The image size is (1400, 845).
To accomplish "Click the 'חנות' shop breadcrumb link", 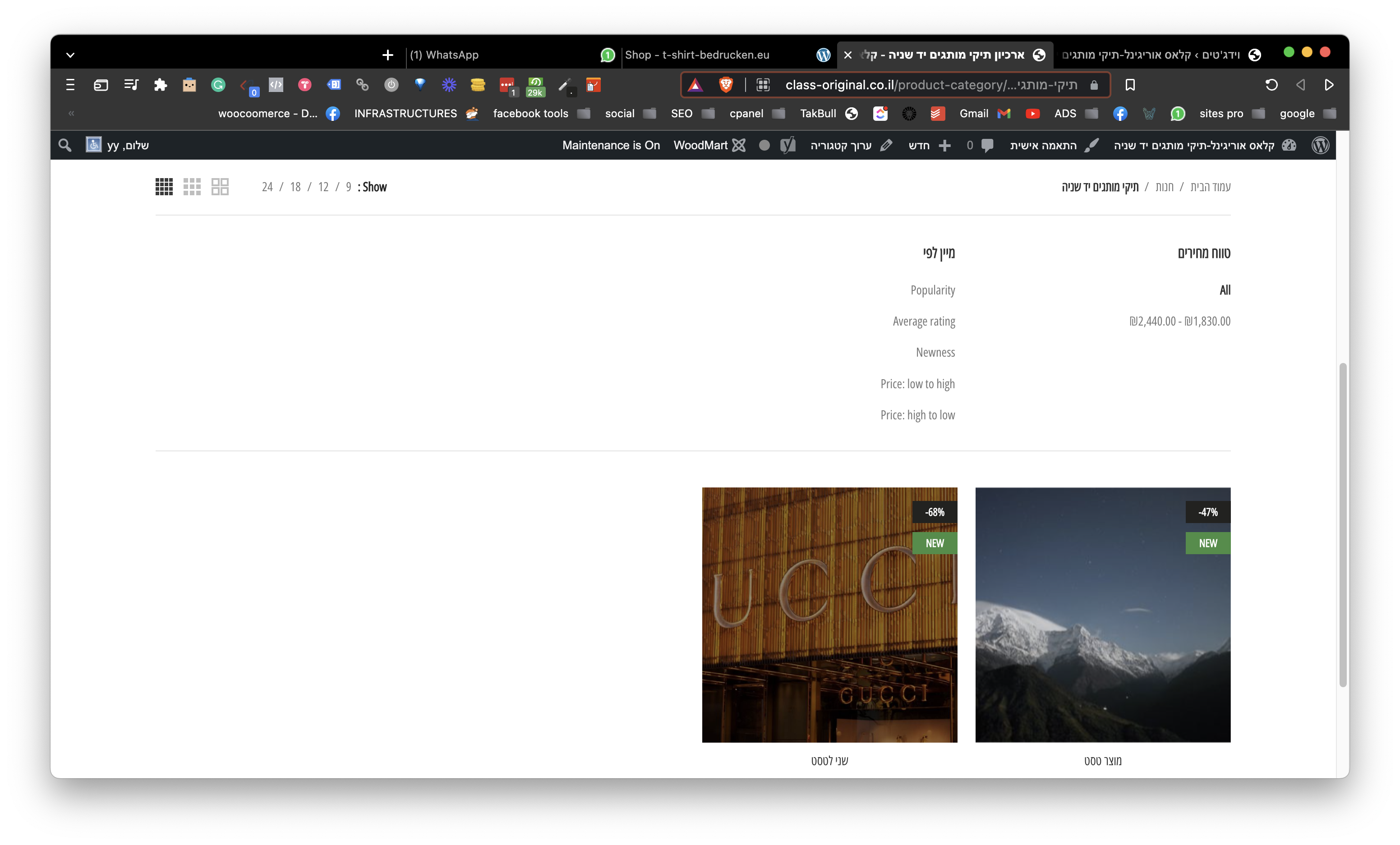I will [1164, 187].
